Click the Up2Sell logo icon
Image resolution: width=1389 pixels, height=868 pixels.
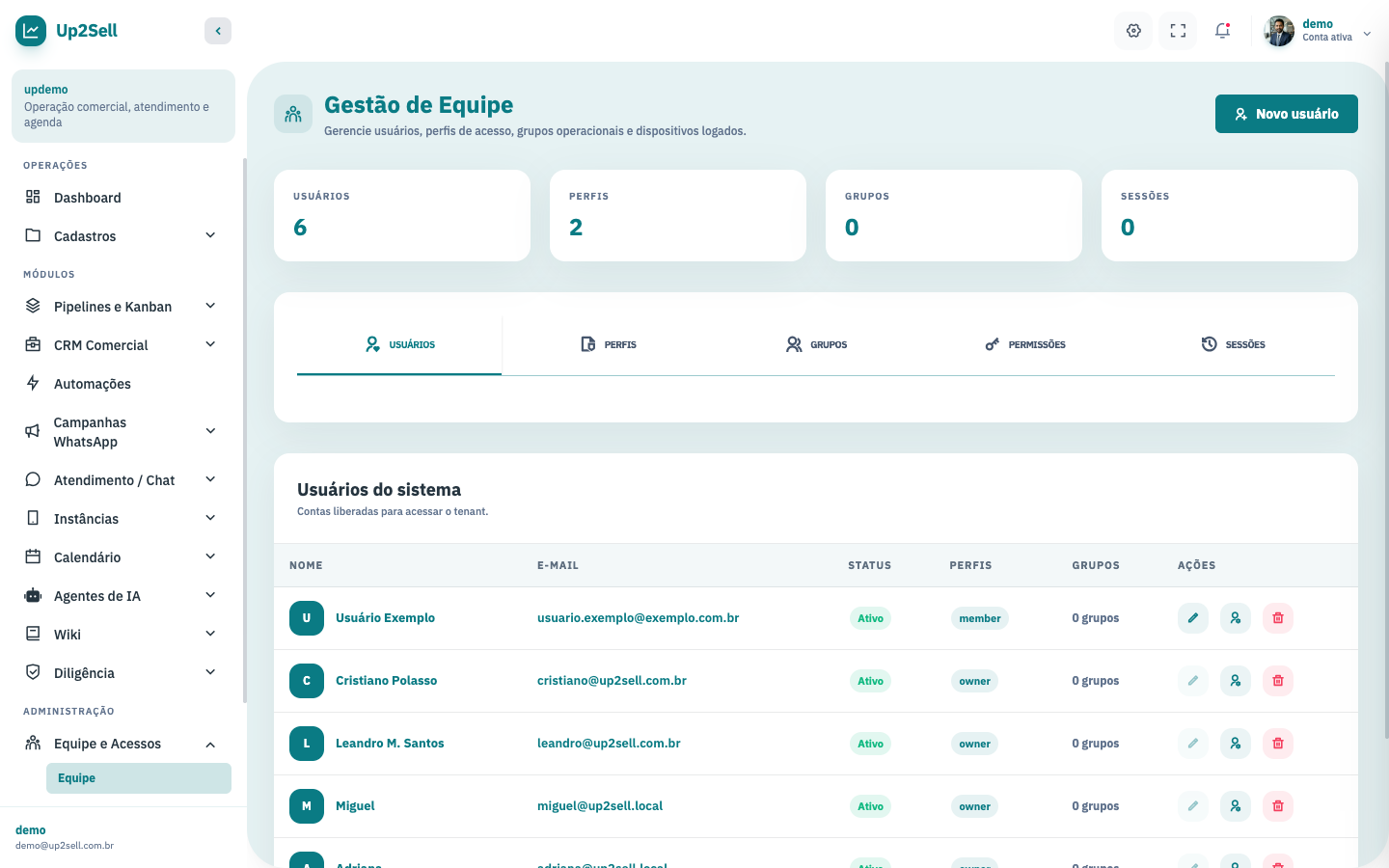pyautogui.click(x=31, y=31)
